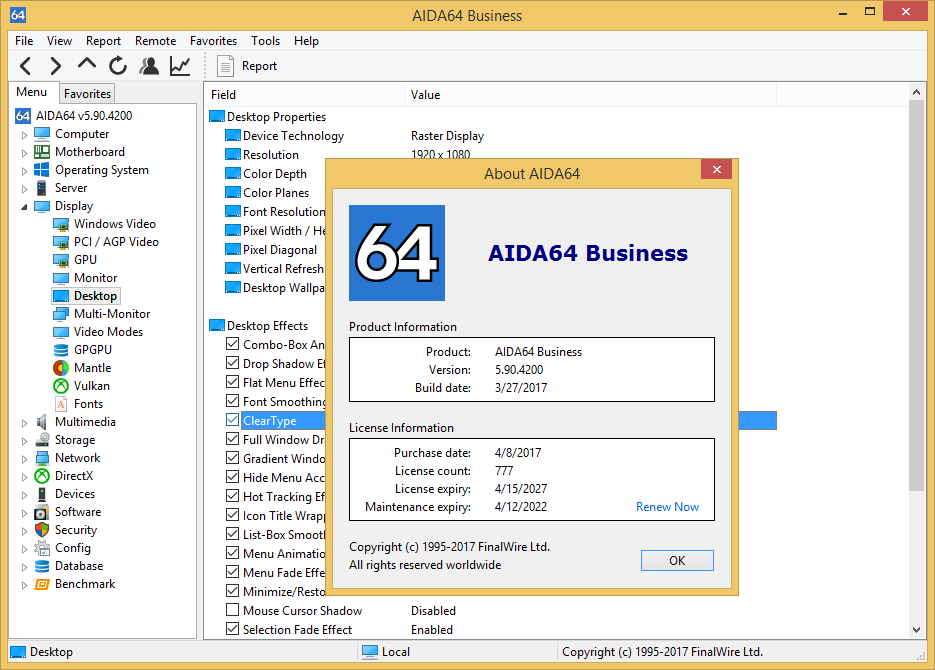Open the View menu
Viewport: 935px width, 670px height.
[60, 41]
